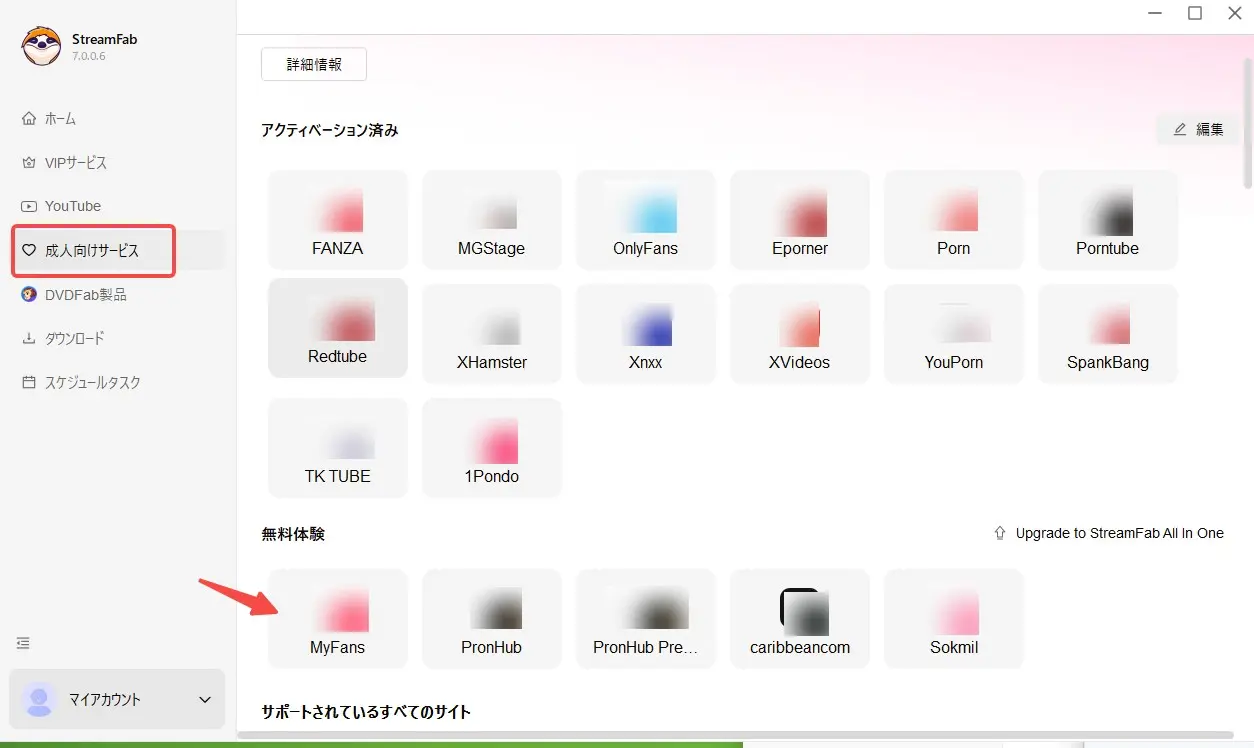Open the TK TUBE service tile
This screenshot has height=748, width=1254.
tap(338, 448)
